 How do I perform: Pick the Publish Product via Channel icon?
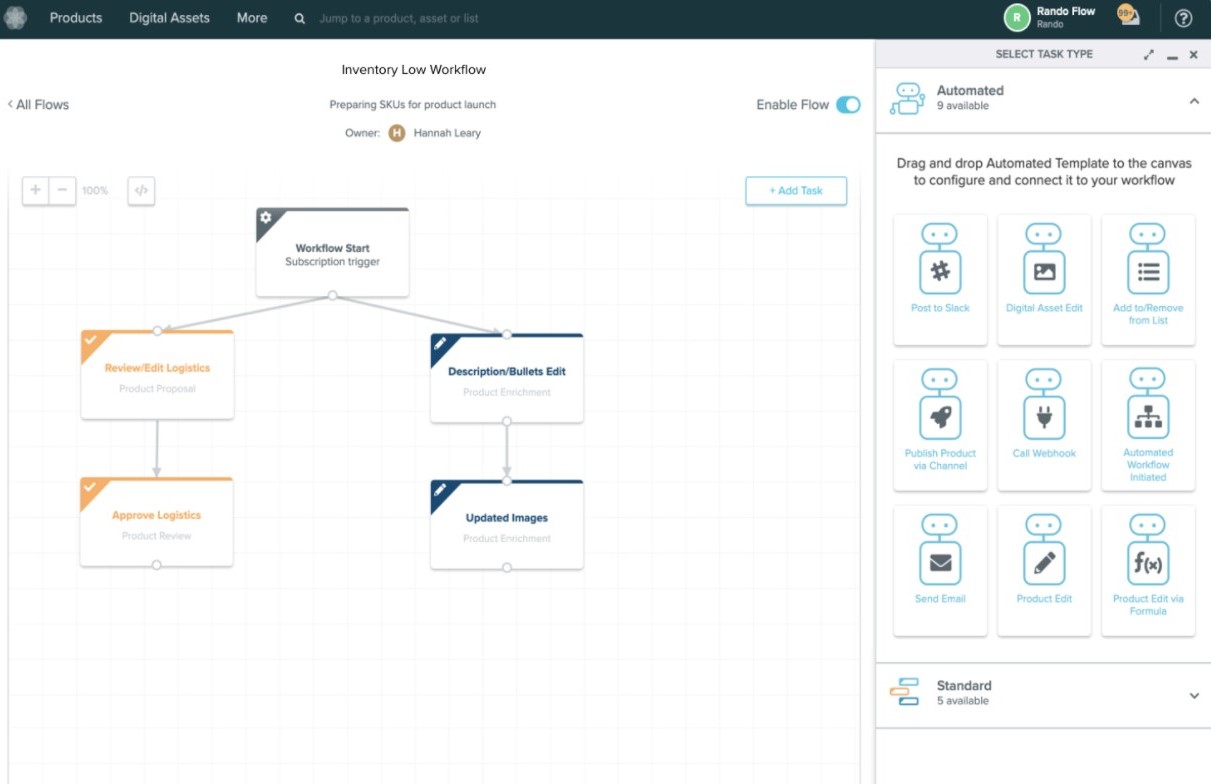coord(940,416)
